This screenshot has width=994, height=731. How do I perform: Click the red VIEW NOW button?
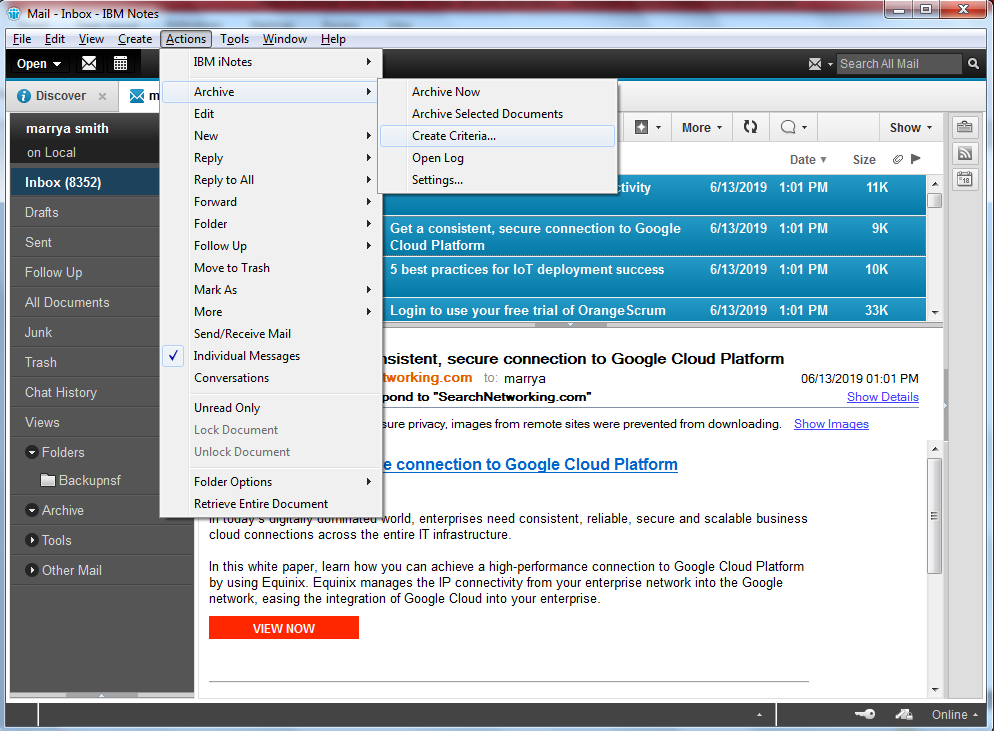coord(283,627)
